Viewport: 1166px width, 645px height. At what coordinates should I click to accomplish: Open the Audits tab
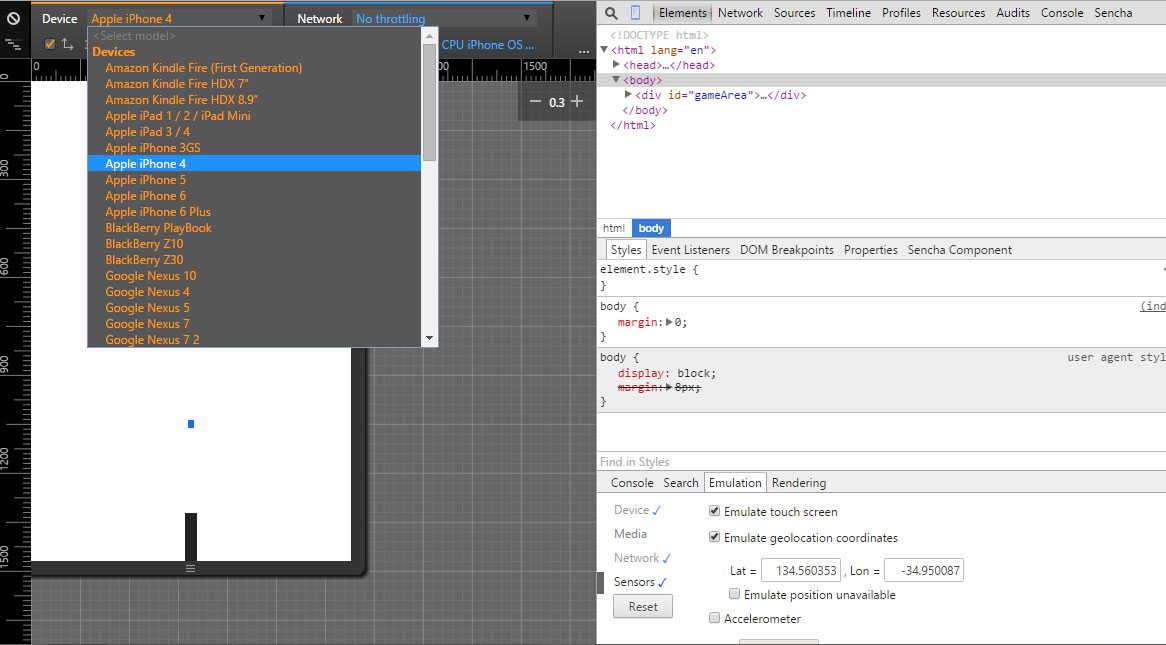(1013, 13)
